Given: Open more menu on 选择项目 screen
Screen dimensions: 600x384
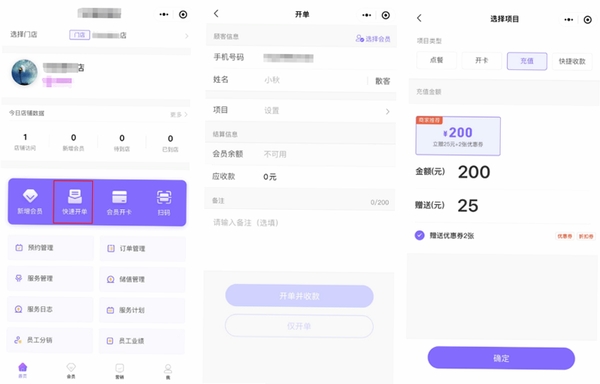Looking at the screenshot, I should coord(569,20).
